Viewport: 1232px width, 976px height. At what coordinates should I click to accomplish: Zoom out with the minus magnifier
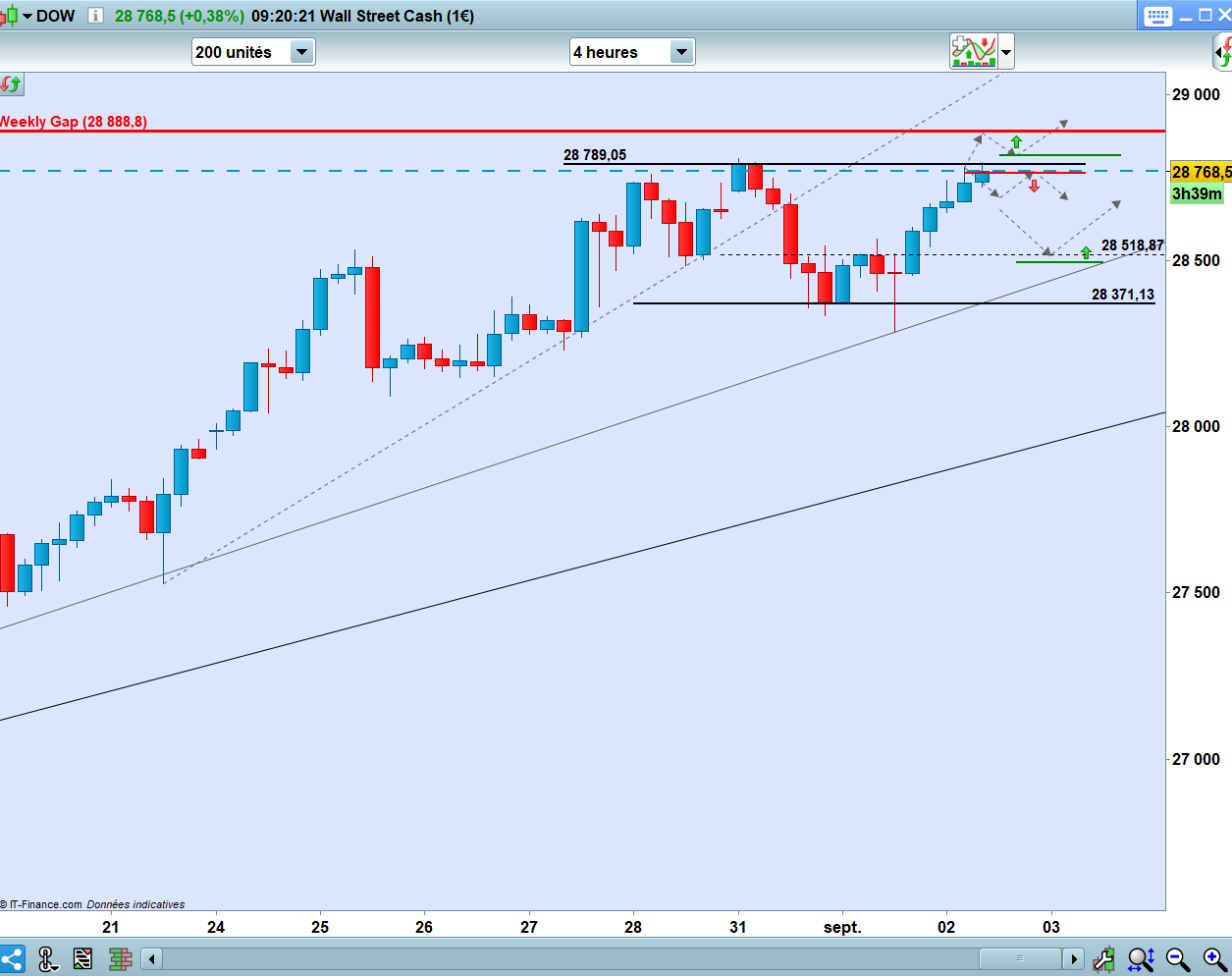(1178, 958)
